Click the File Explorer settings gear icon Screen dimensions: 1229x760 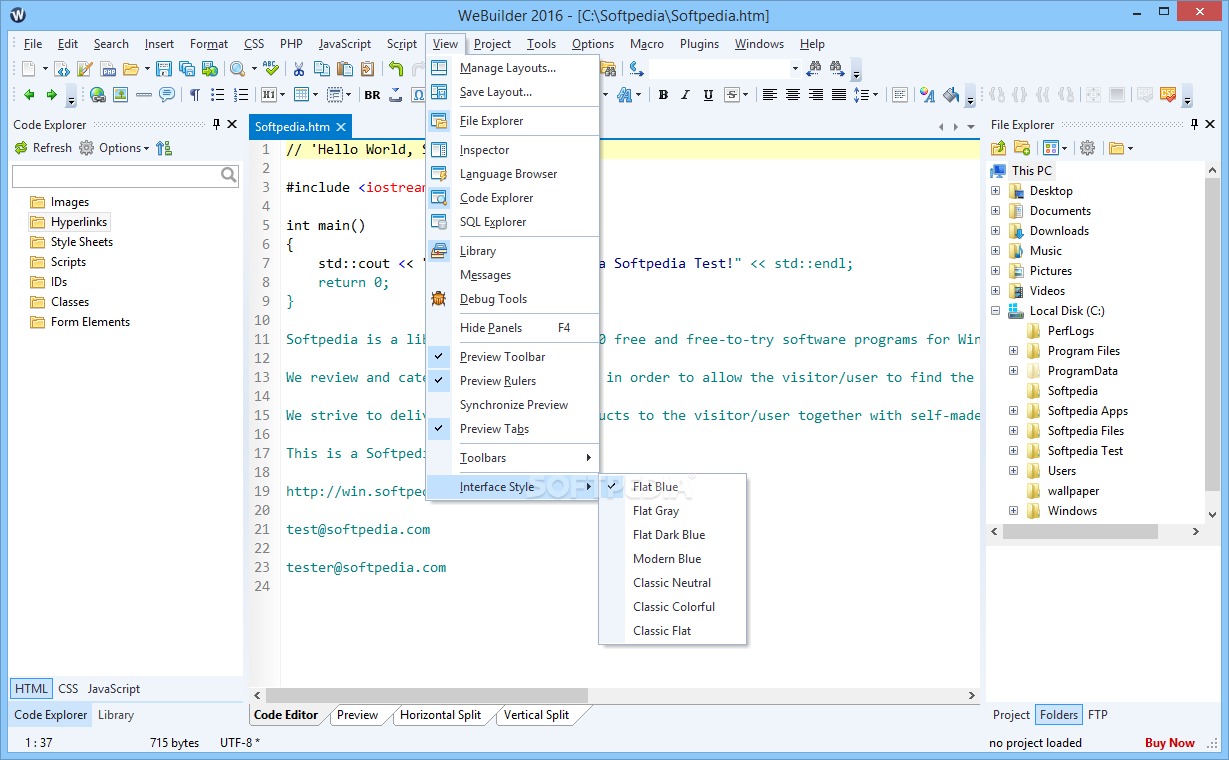1088,148
